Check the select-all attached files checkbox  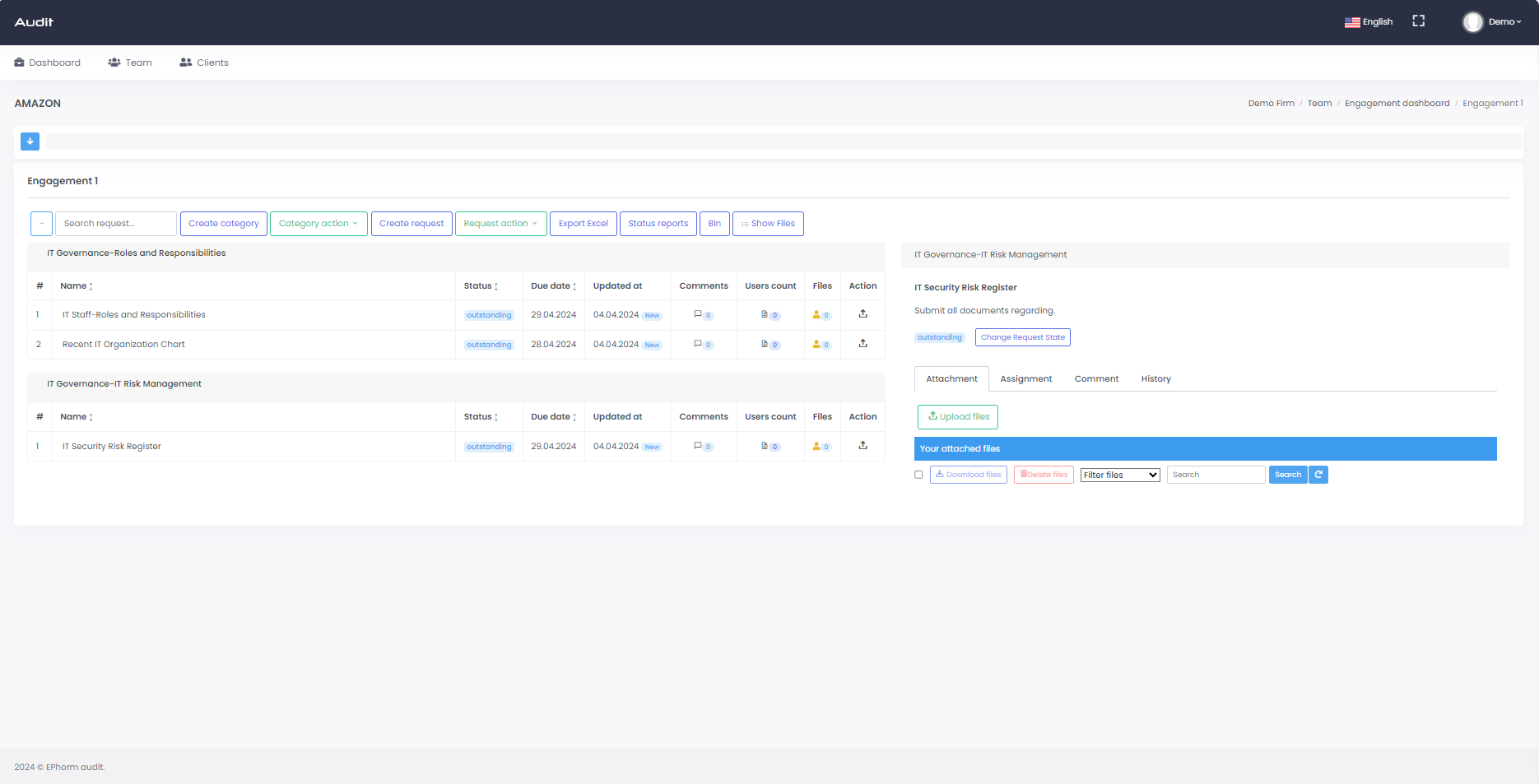[918, 475]
